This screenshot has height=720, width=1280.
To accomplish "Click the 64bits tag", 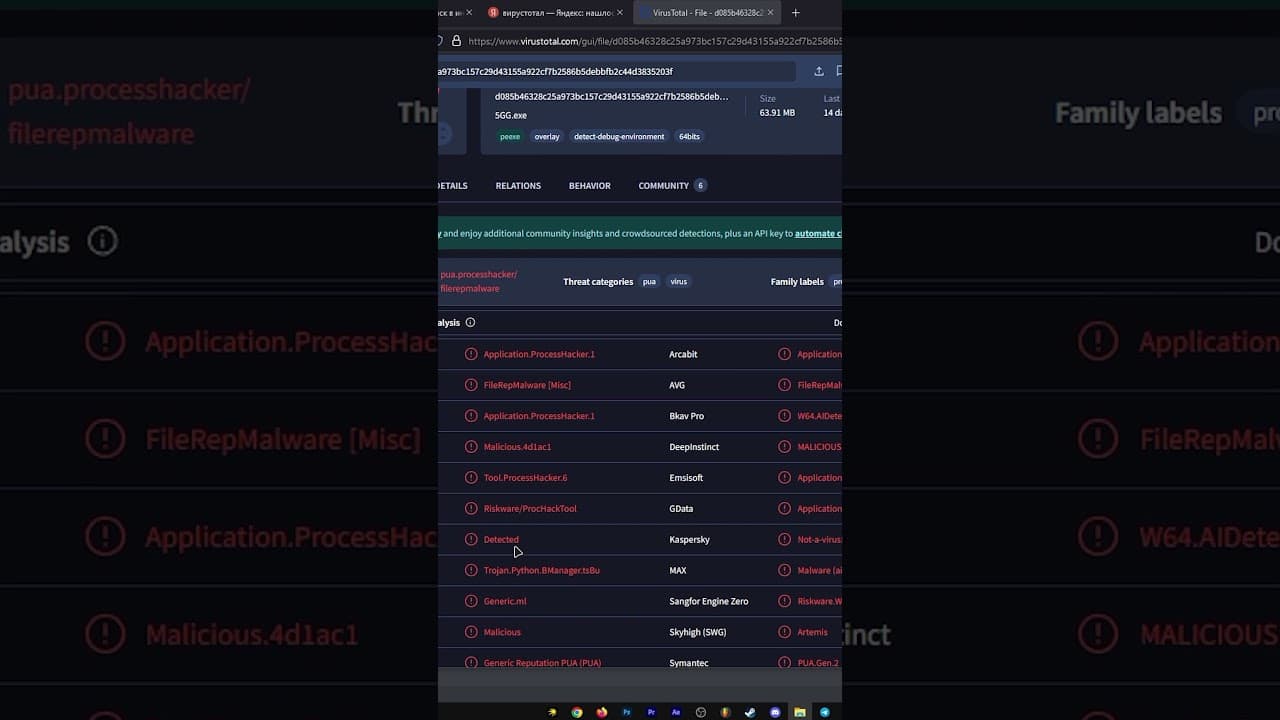I will pos(689,137).
